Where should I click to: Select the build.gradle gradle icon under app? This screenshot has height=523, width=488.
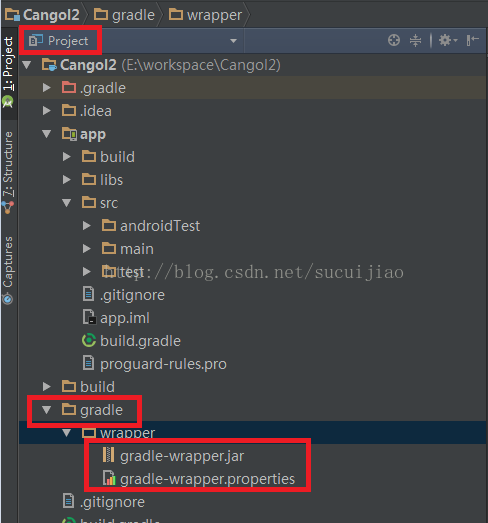tap(89, 341)
